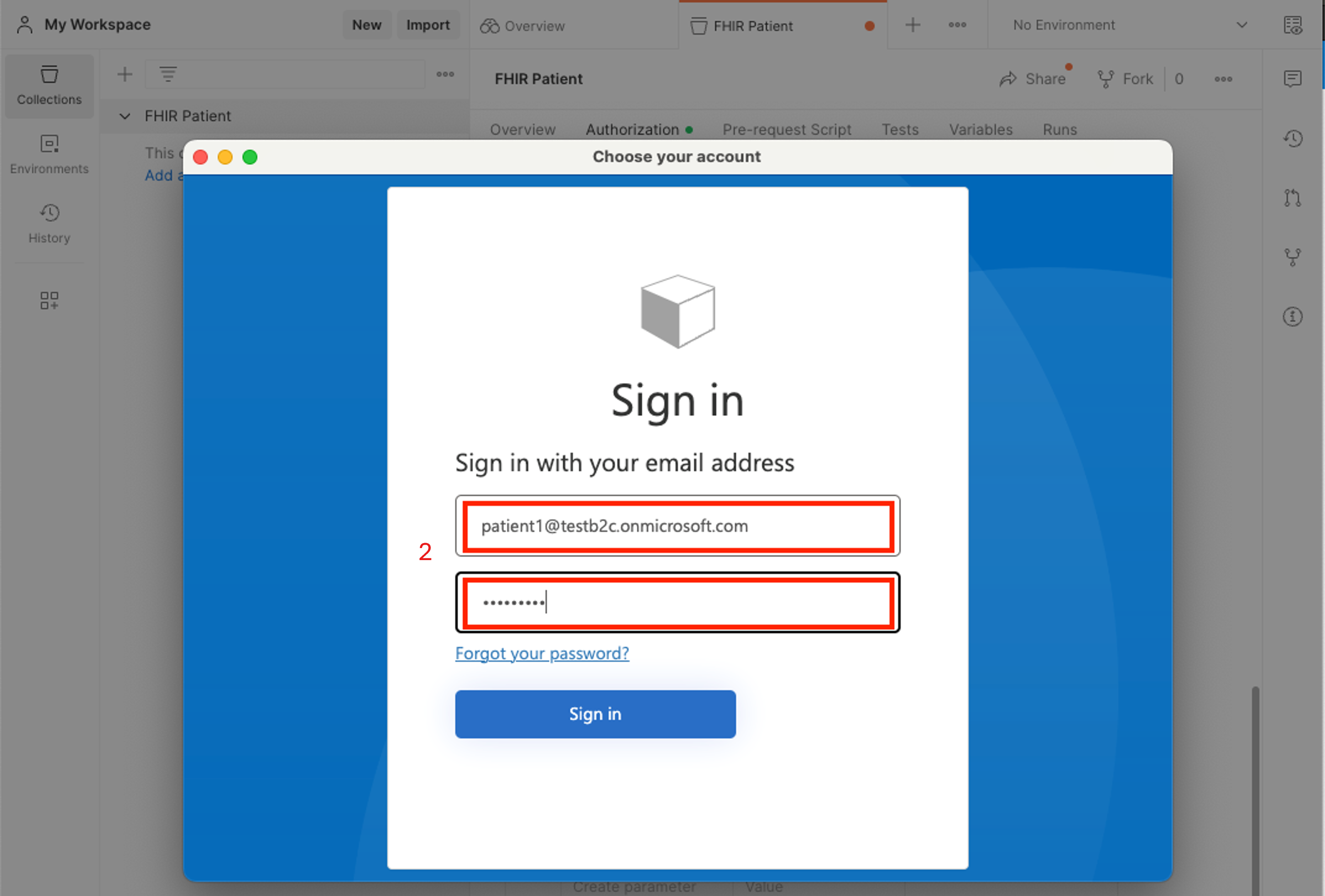
Task: Click the environment quick look icon
Action: coord(1293,25)
